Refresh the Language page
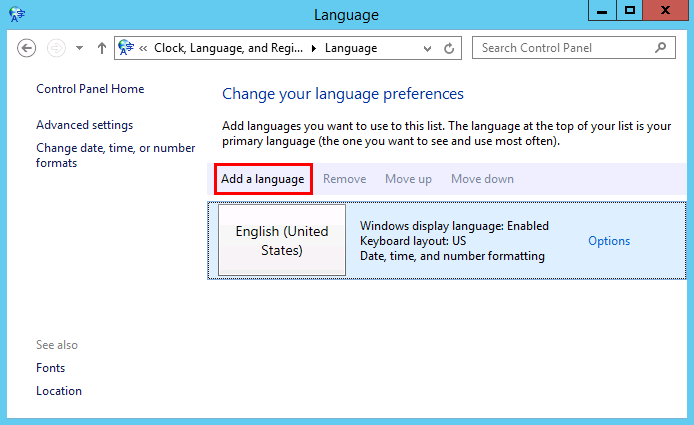The width and height of the screenshot is (694, 425). pos(449,48)
